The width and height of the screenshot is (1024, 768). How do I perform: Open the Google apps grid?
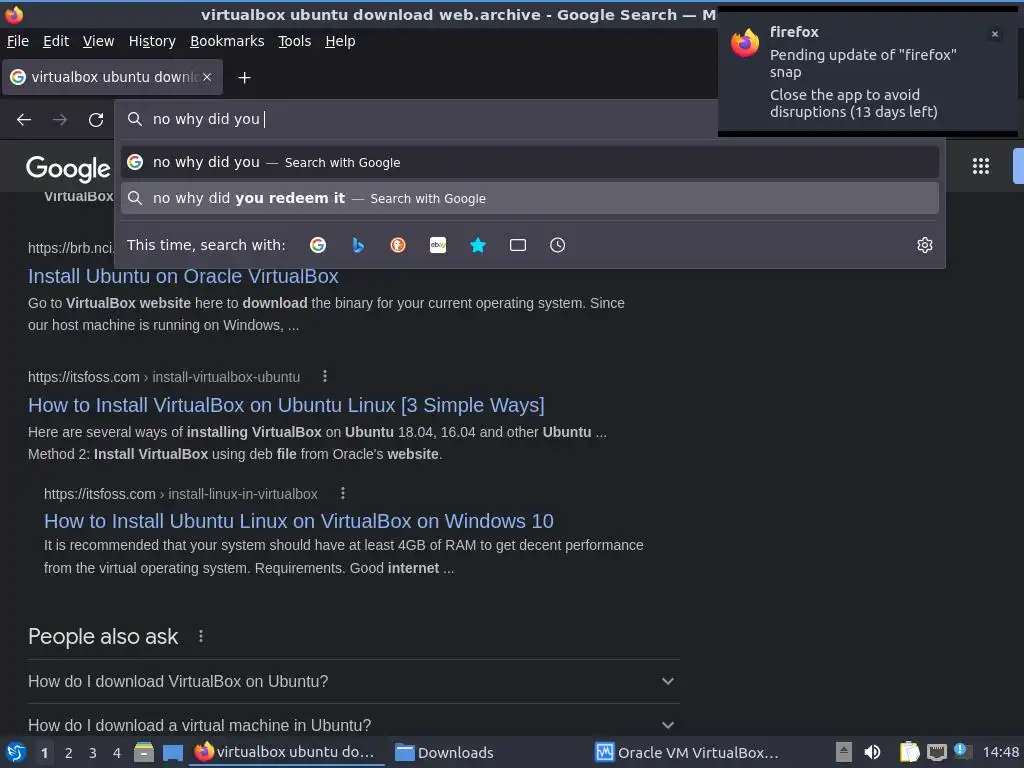tap(981, 166)
